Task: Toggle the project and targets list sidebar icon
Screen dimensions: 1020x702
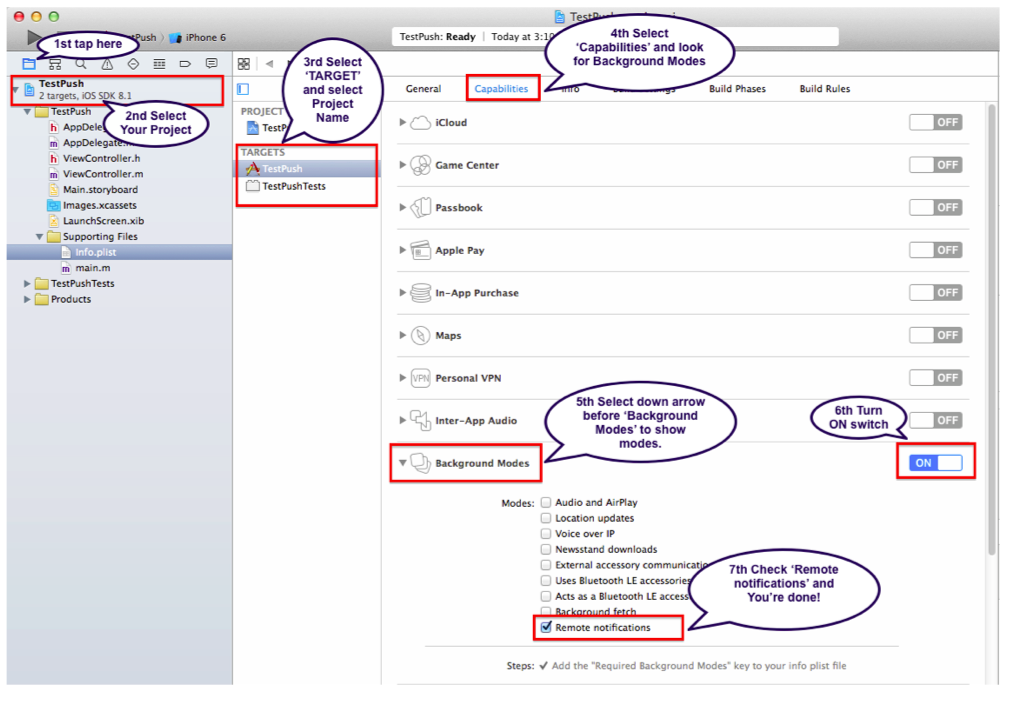Action: (243, 89)
